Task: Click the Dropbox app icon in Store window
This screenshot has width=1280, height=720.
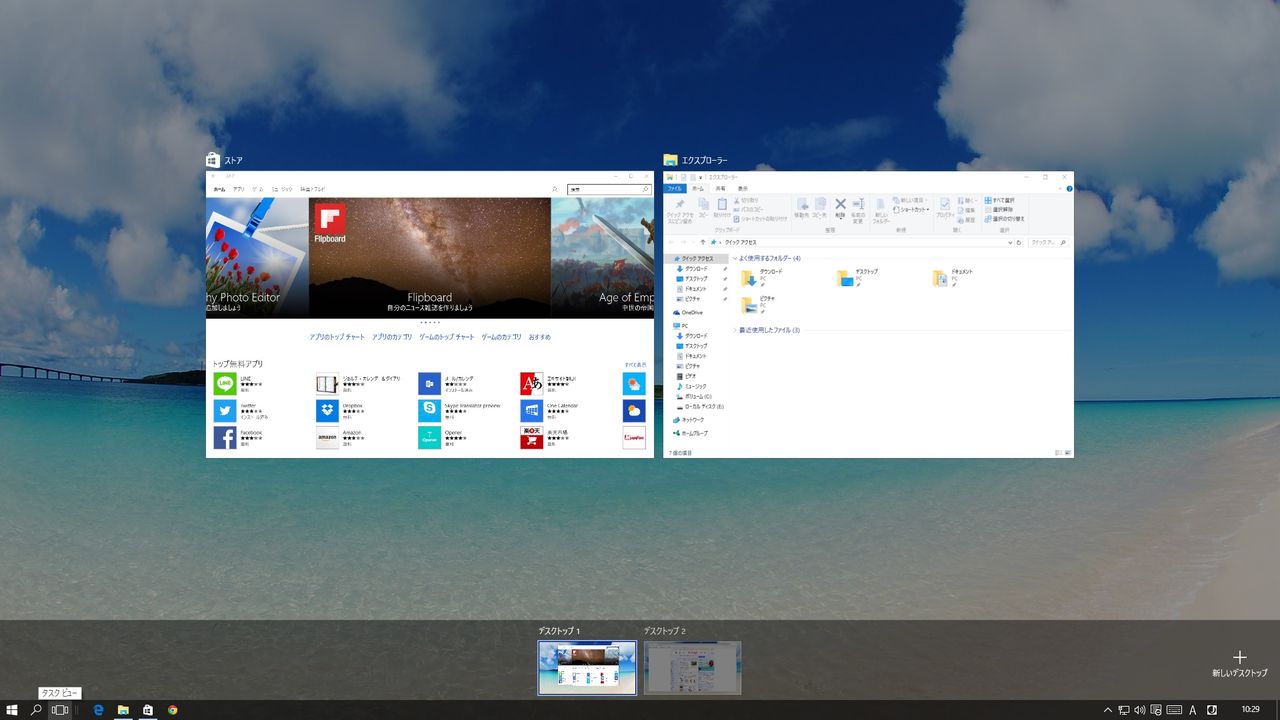Action: (327, 411)
